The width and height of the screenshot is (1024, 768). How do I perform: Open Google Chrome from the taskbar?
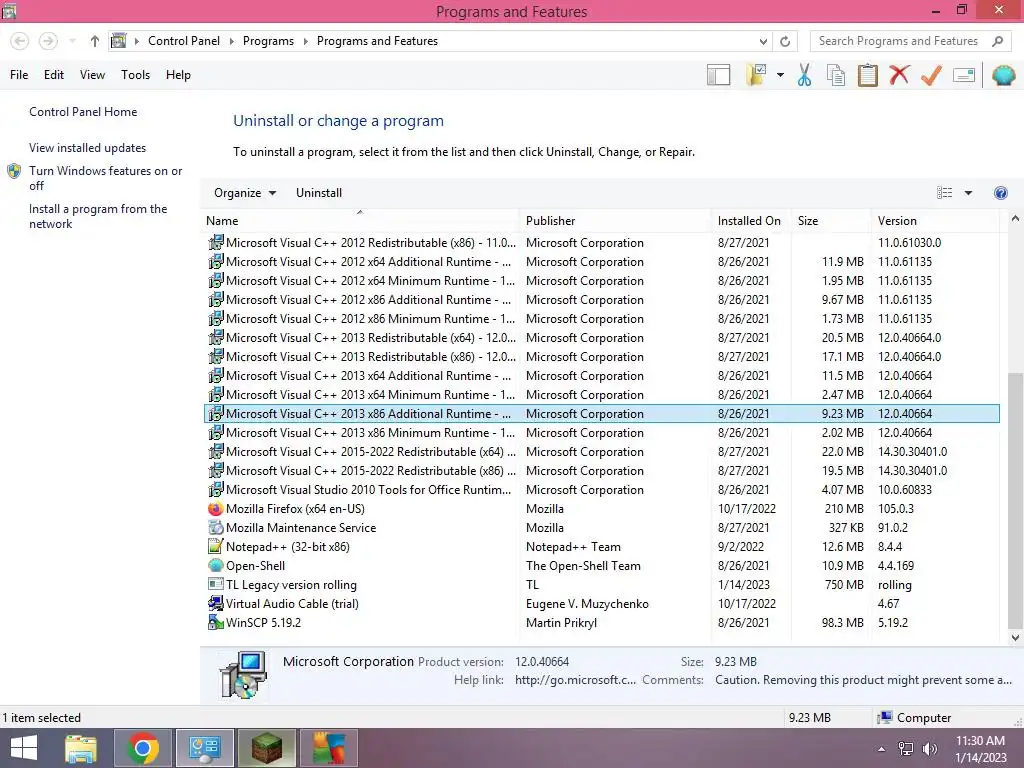pyautogui.click(x=143, y=748)
